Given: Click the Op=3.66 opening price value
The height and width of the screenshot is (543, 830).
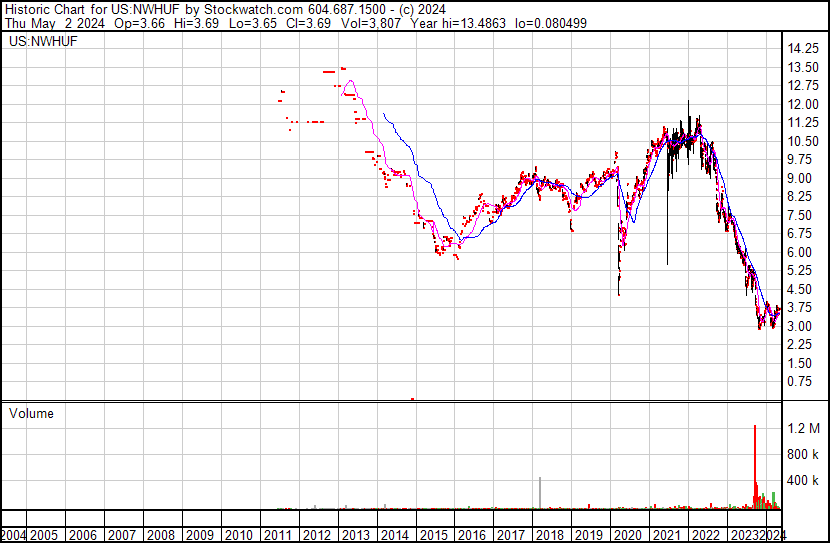Looking at the screenshot, I should [x=139, y=23].
